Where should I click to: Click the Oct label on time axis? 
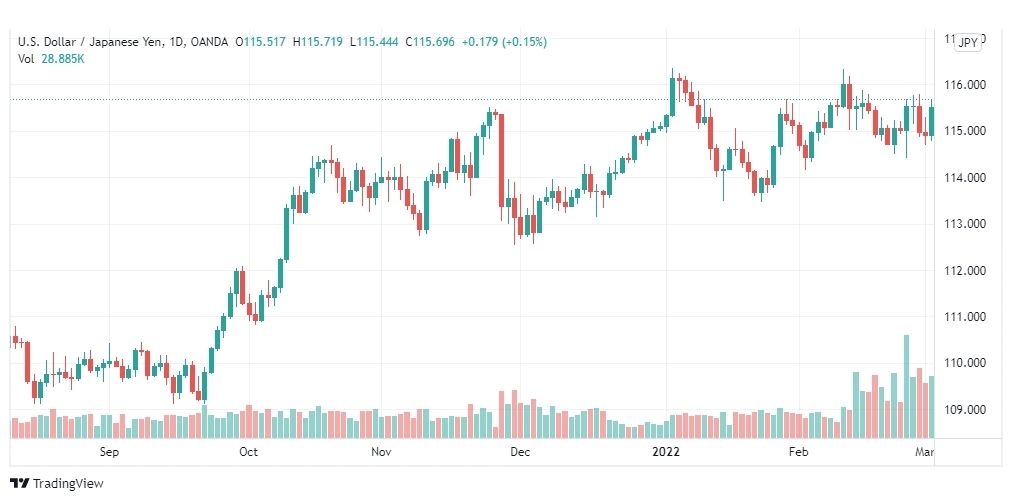point(248,452)
